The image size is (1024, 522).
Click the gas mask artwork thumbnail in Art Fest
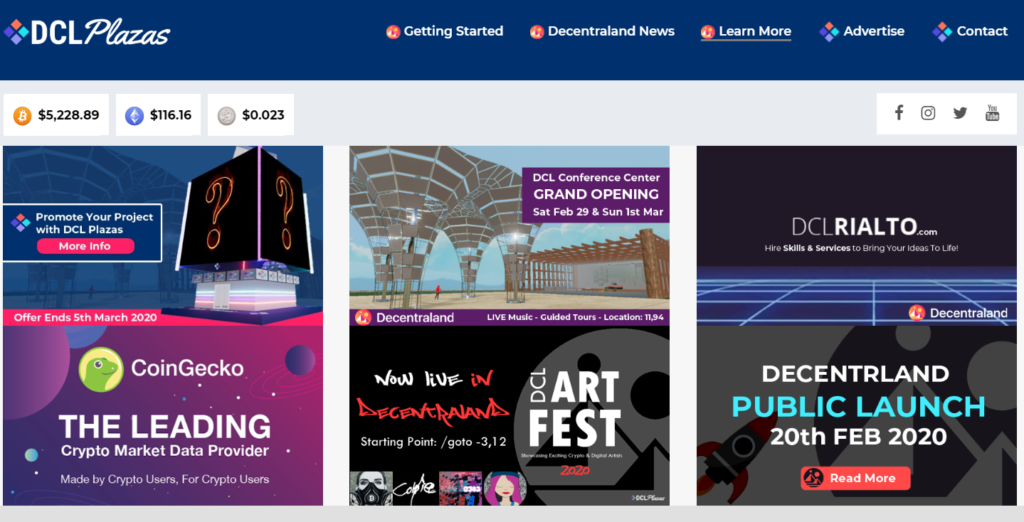[372, 488]
